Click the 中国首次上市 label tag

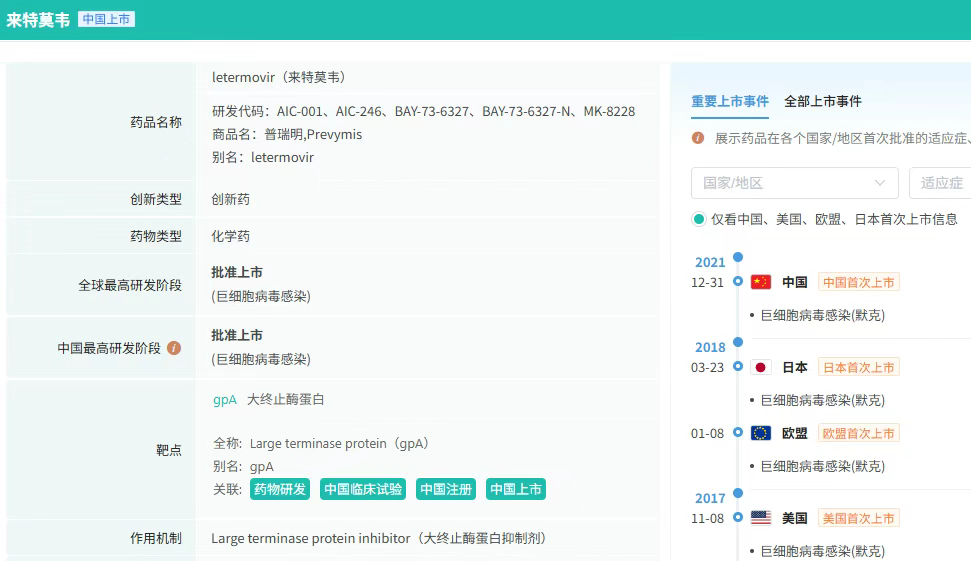pyautogui.click(x=858, y=282)
